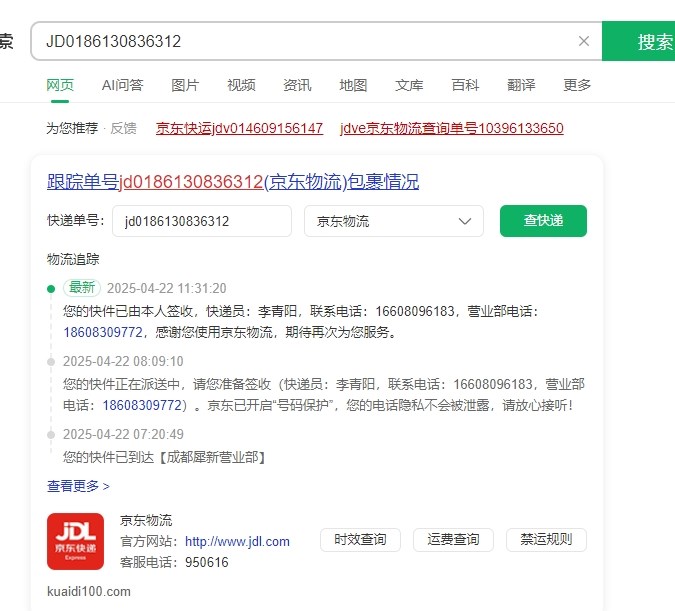The height and width of the screenshot is (611, 675).
Task: Click the gray timeline dot at 07:20:49
Action: tap(51, 435)
